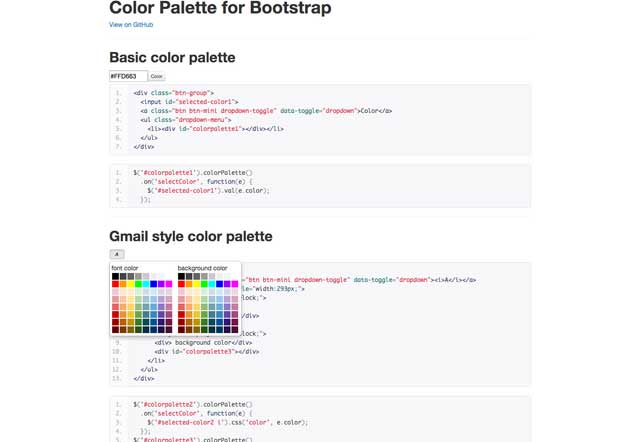Select bright magenta in the font color palette

(x=169, y=284)
